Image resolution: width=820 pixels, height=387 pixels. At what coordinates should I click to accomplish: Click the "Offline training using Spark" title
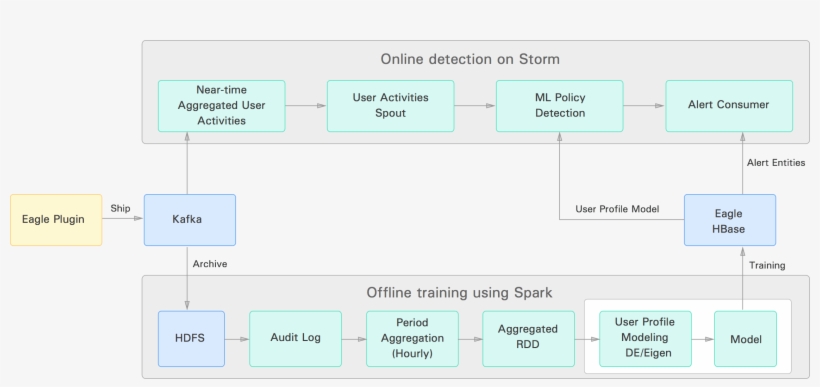point(459,292)
